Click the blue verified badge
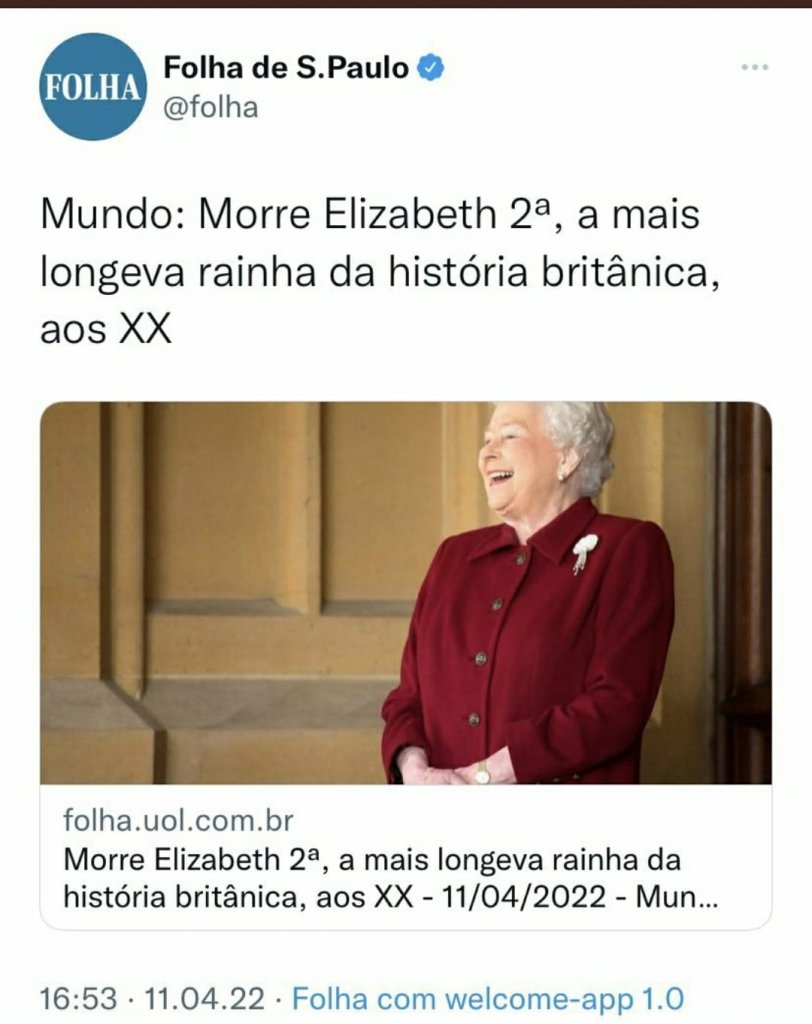The width and height of the screenshot is (812, 1024). click(x=430, y=67)
